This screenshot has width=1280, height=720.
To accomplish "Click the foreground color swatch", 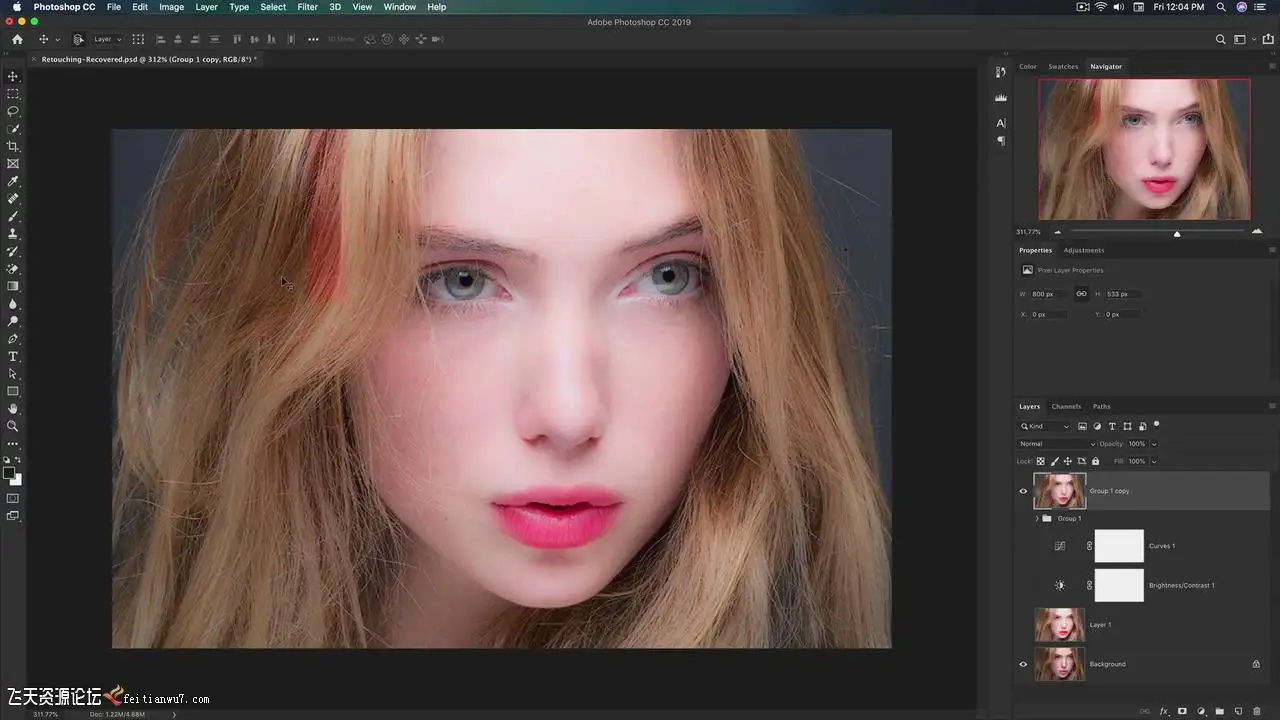I will pyautogui.click(x=9, y=473).
